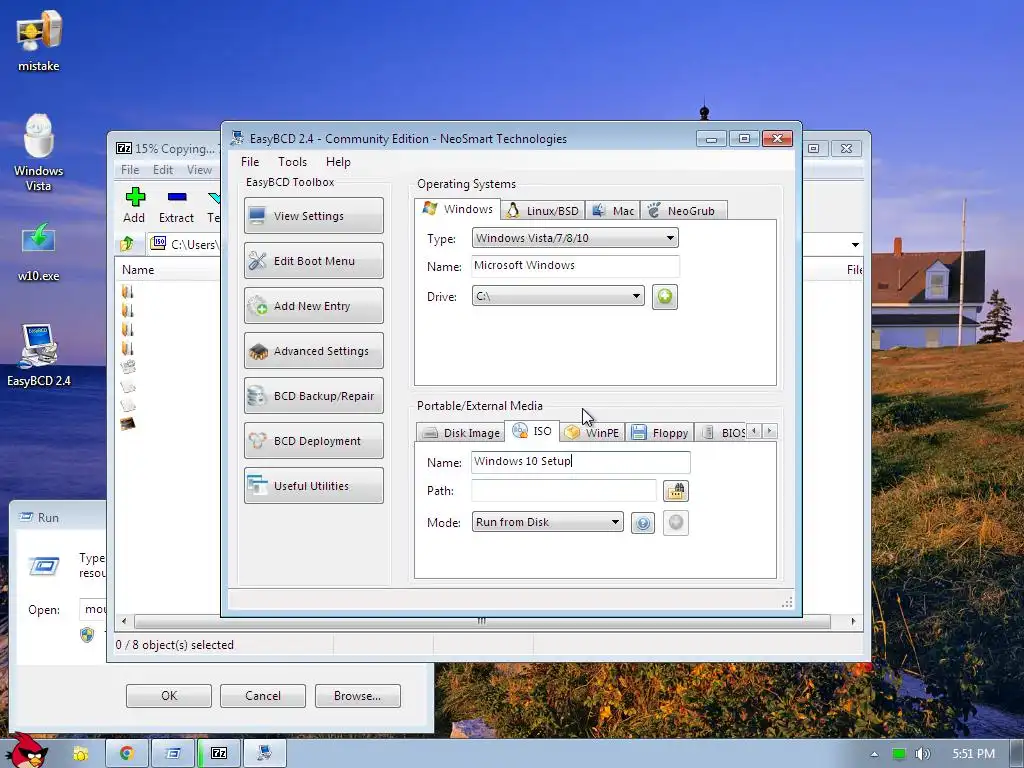Switch to the Mac tab

pyautogui.click(x=613, y=210)
